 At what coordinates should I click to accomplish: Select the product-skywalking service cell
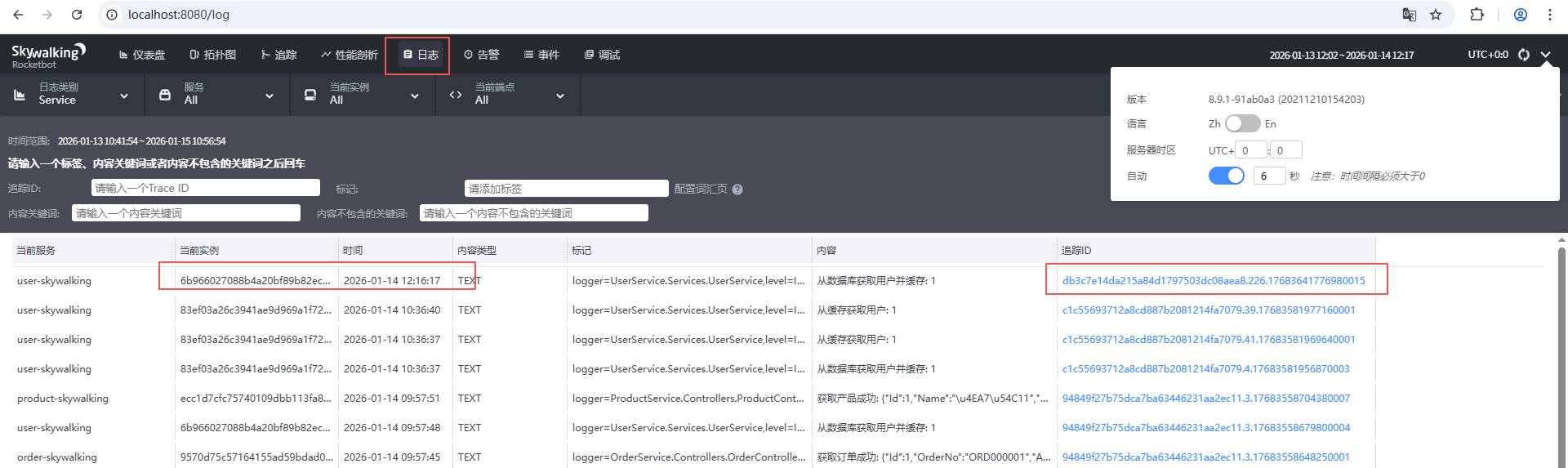coord(63,398)
